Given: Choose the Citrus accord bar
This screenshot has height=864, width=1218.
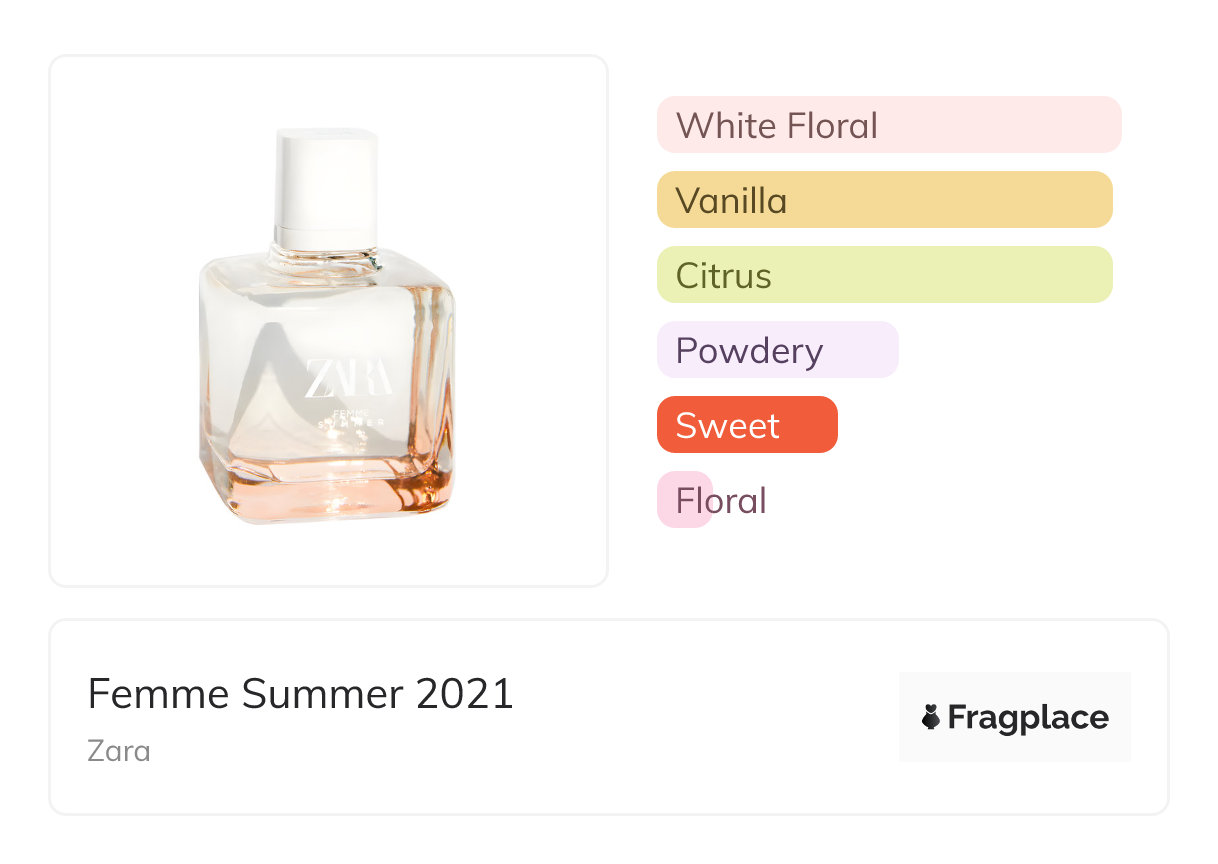Looking at the screenshot, I should click(884, 275).
